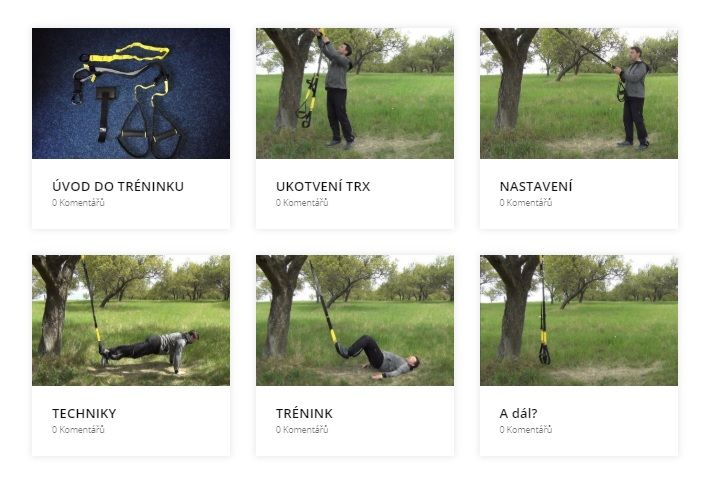Show comments for the TRÉNINK post
Viewport: 721px width, 489px height.
point(302,429)
